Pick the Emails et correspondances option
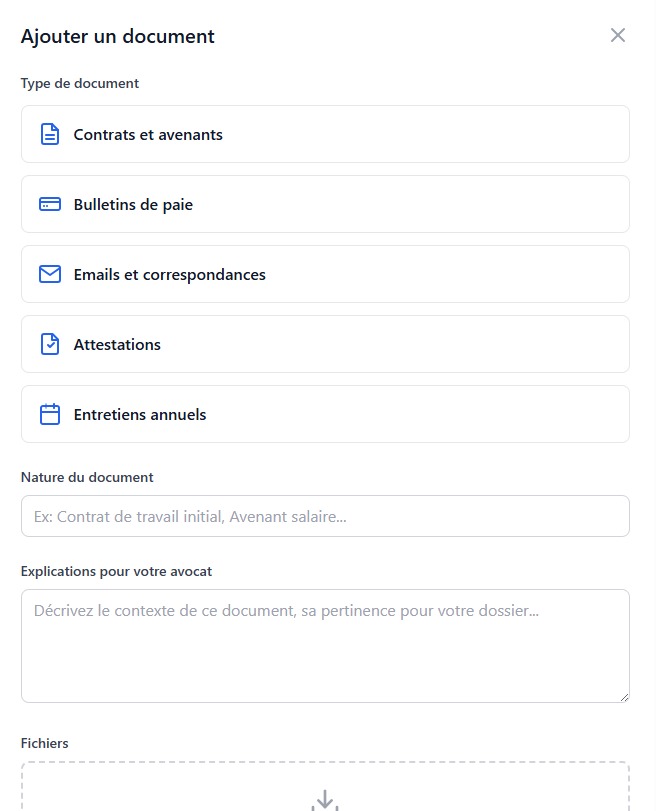 [325, 274]
